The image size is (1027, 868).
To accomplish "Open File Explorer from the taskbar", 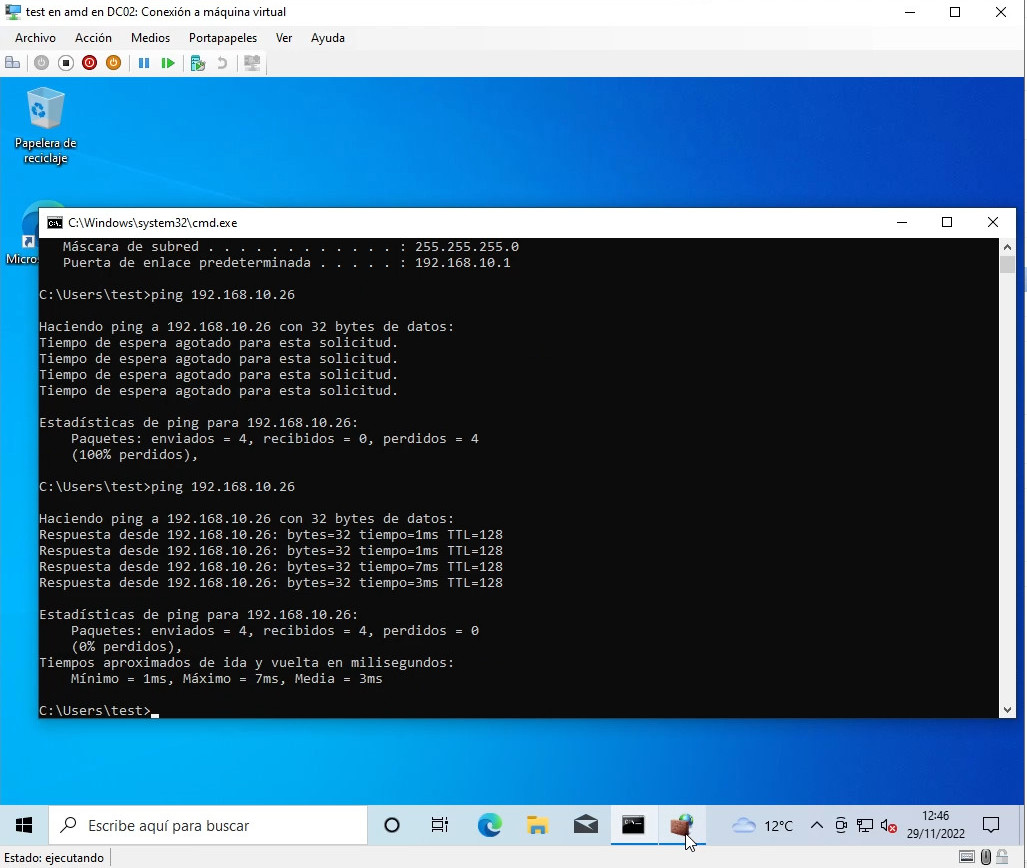I will 538,825.
